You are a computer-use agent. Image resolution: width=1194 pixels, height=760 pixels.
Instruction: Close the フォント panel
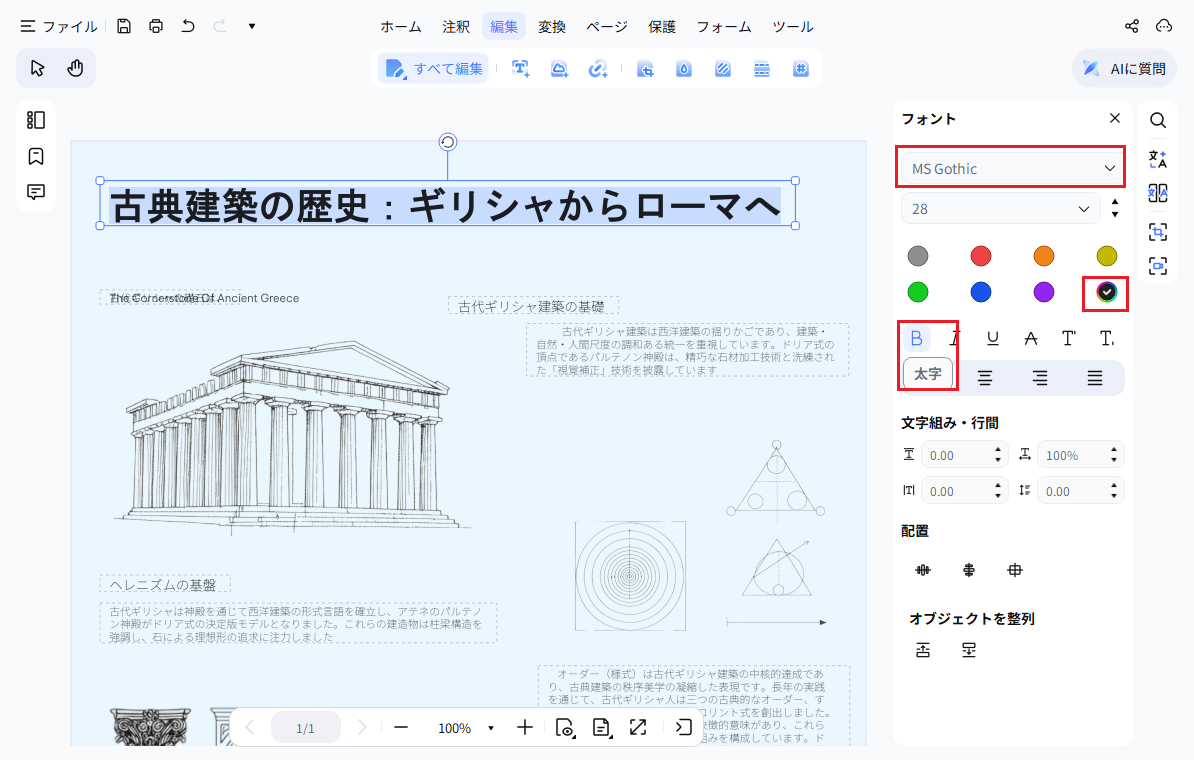tap(1115, 118)
